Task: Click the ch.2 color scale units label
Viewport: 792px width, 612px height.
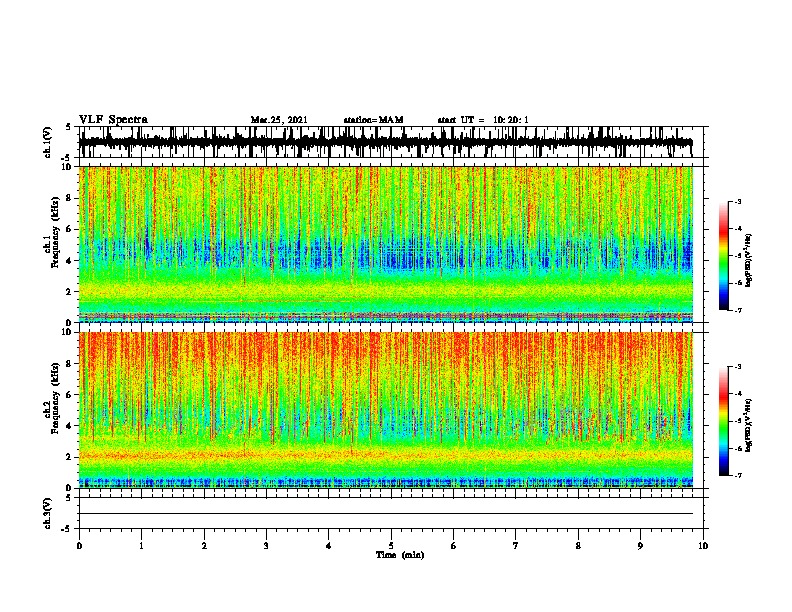Action: click(x=749, y=426)
